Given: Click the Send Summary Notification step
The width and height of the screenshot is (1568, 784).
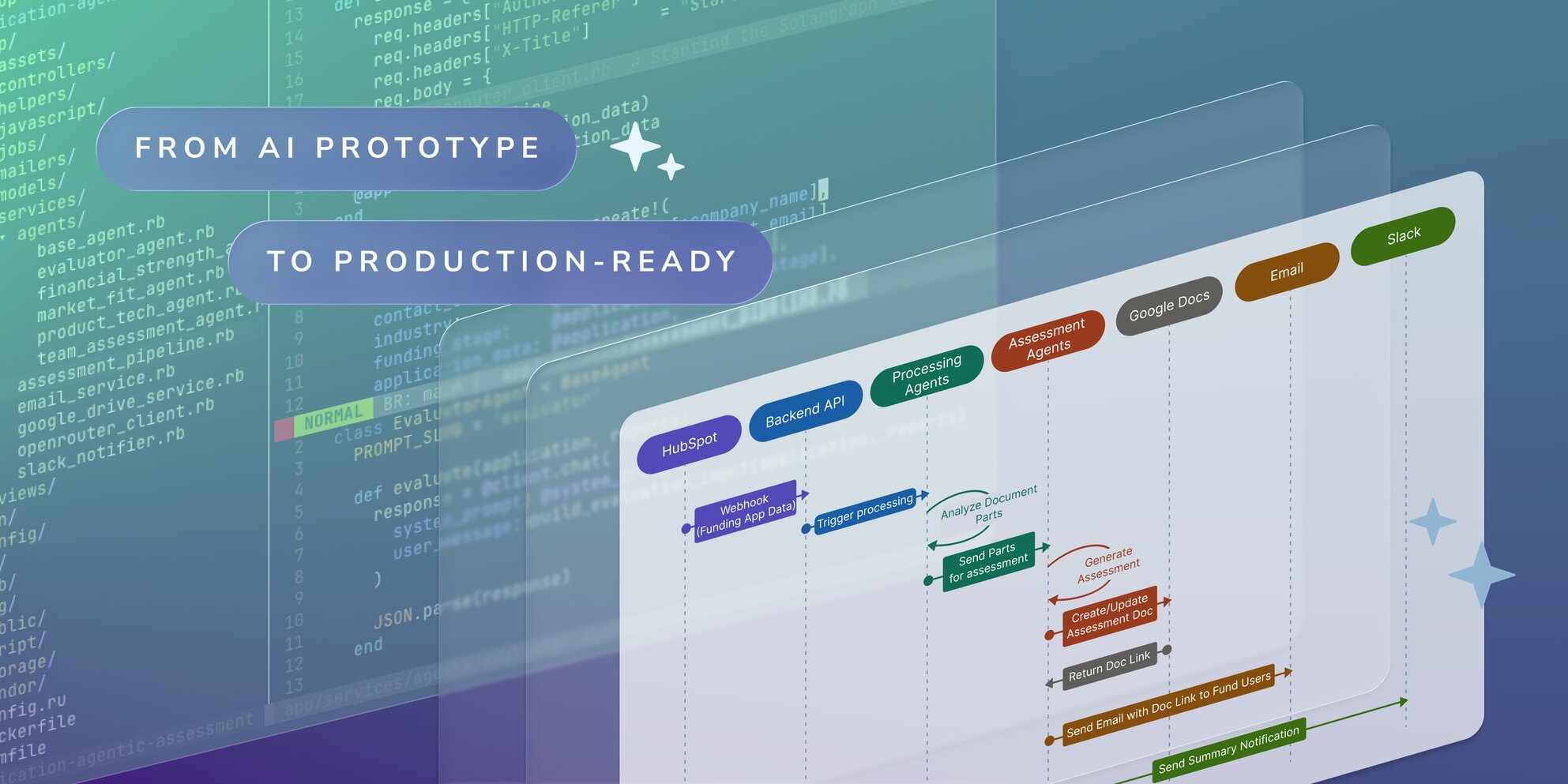Looking at the screenshot, I should (x=1228, y=748).
